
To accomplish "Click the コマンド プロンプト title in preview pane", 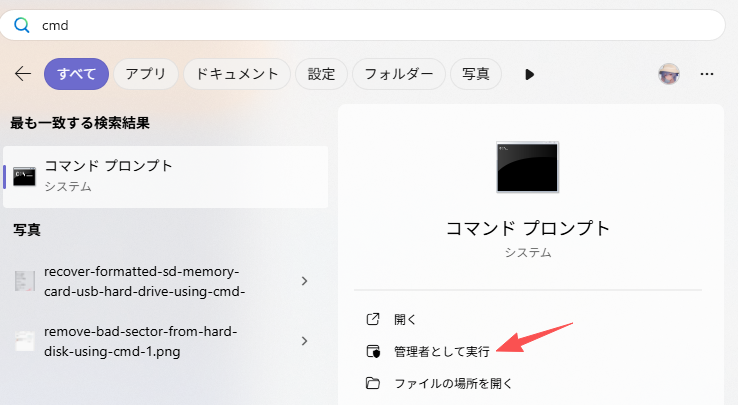I will click(528, 228).
